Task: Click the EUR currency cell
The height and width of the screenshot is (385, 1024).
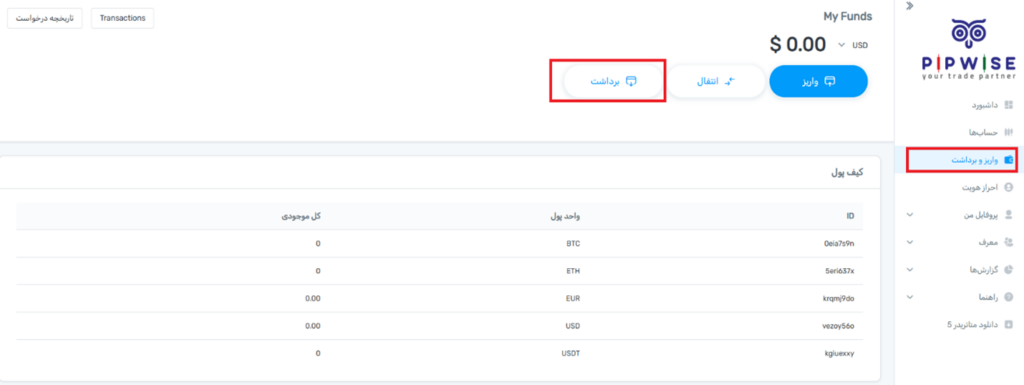Action: click(x=573, y=298)
